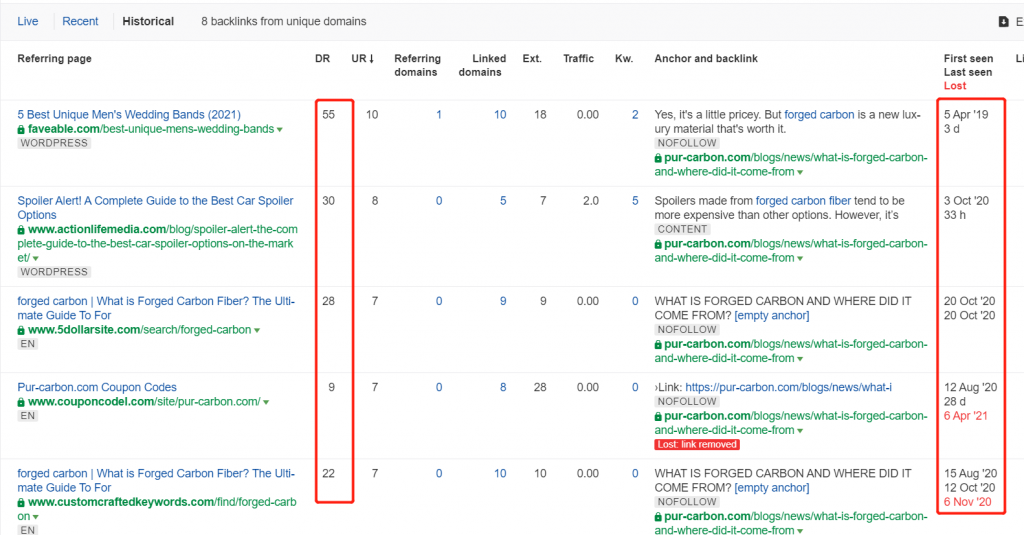Screen dimensions: 1024x535
Task: Switch to the Live tab
Action: 28,21
